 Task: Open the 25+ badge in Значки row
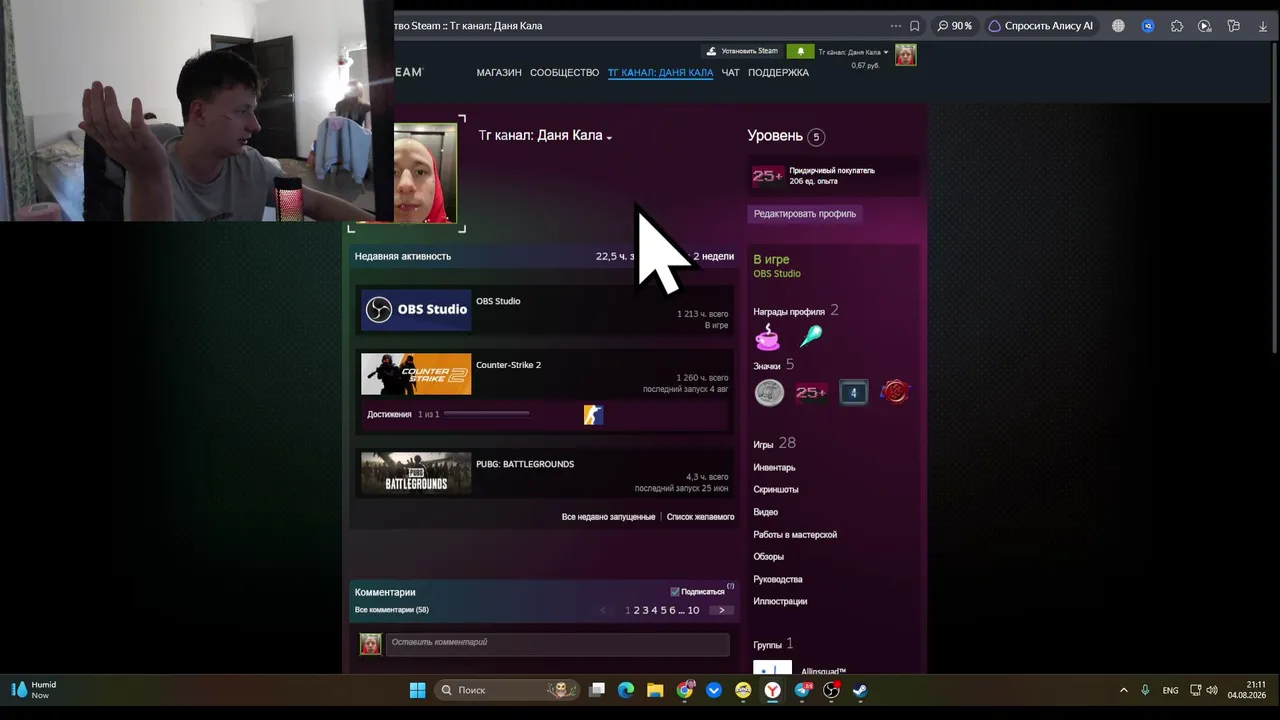click(811, 393)
